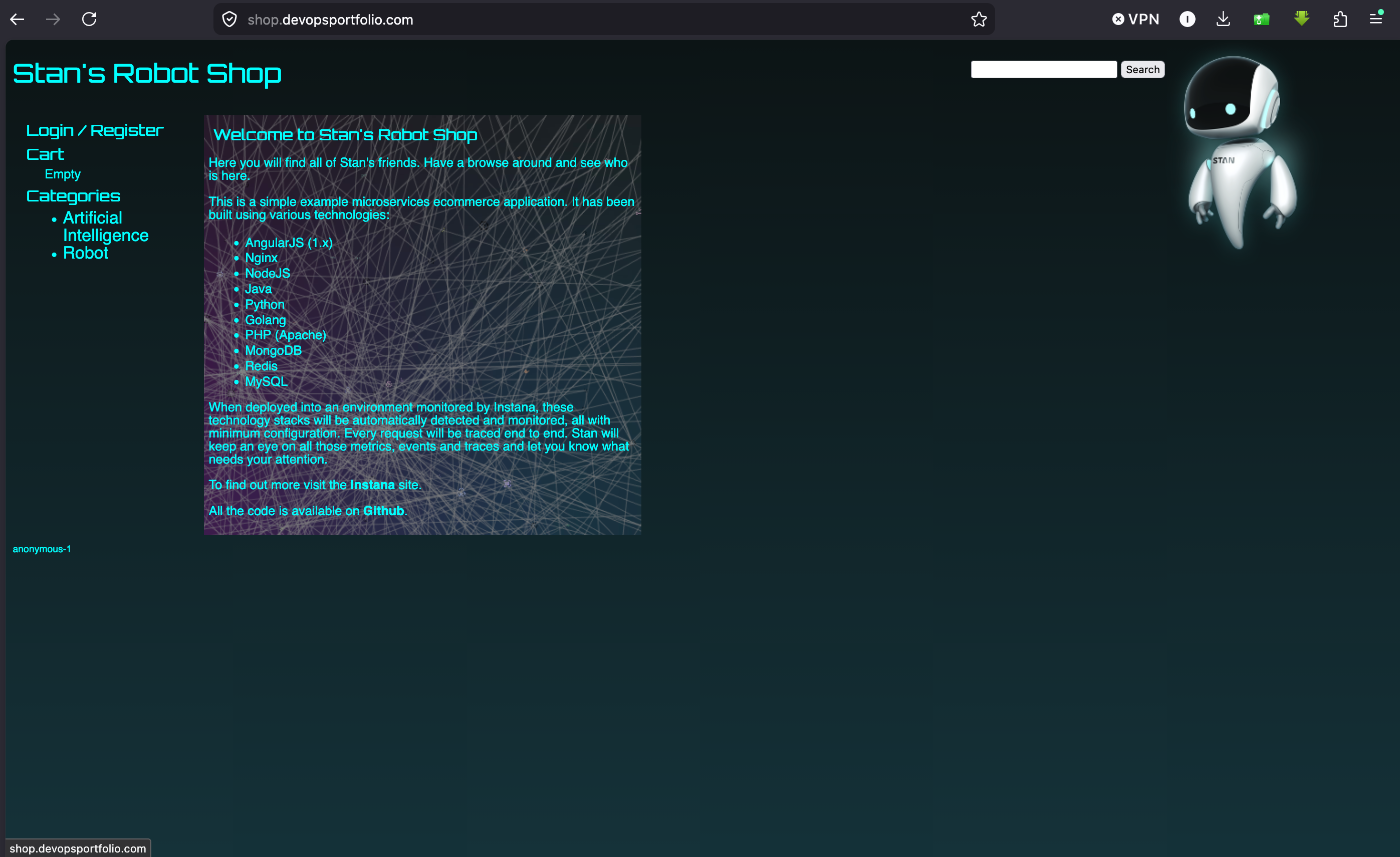The width and height of the screenshot is (1400, 857).
Task: Click the Search button
Action: [1142, 69]
